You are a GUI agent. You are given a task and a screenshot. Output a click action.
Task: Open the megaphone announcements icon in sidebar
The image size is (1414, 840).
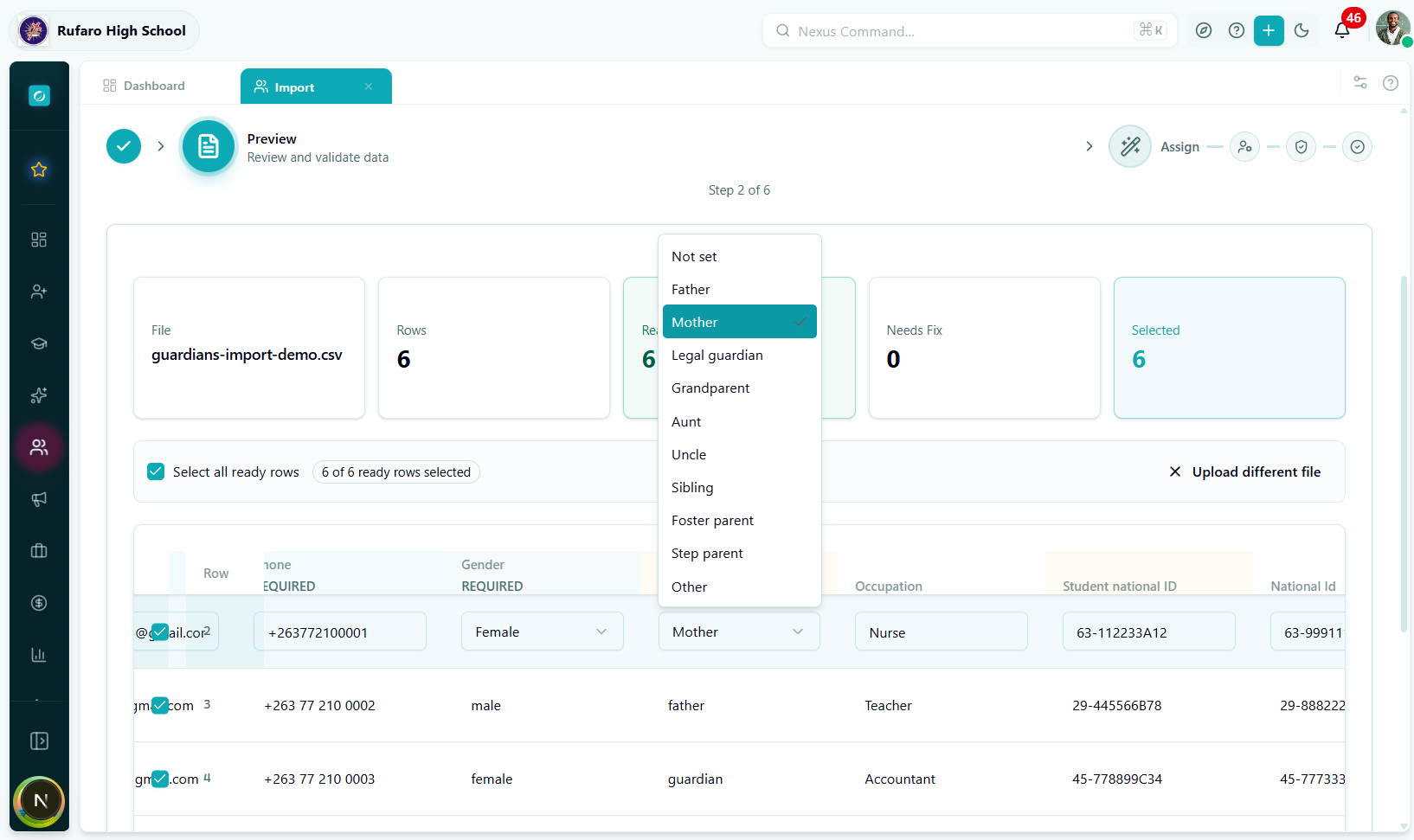tap(39, 499)
